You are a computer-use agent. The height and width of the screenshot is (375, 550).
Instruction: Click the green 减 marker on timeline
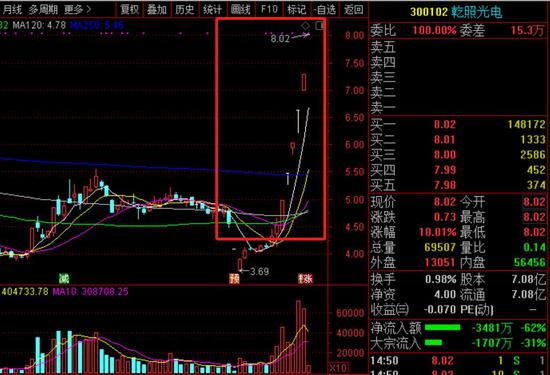pyautogui.click(x=64, y=279)
